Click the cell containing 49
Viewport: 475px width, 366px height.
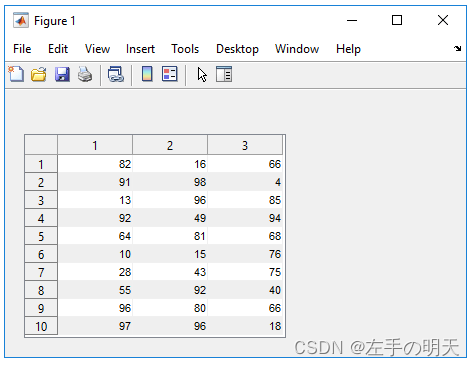coord(170,218)
